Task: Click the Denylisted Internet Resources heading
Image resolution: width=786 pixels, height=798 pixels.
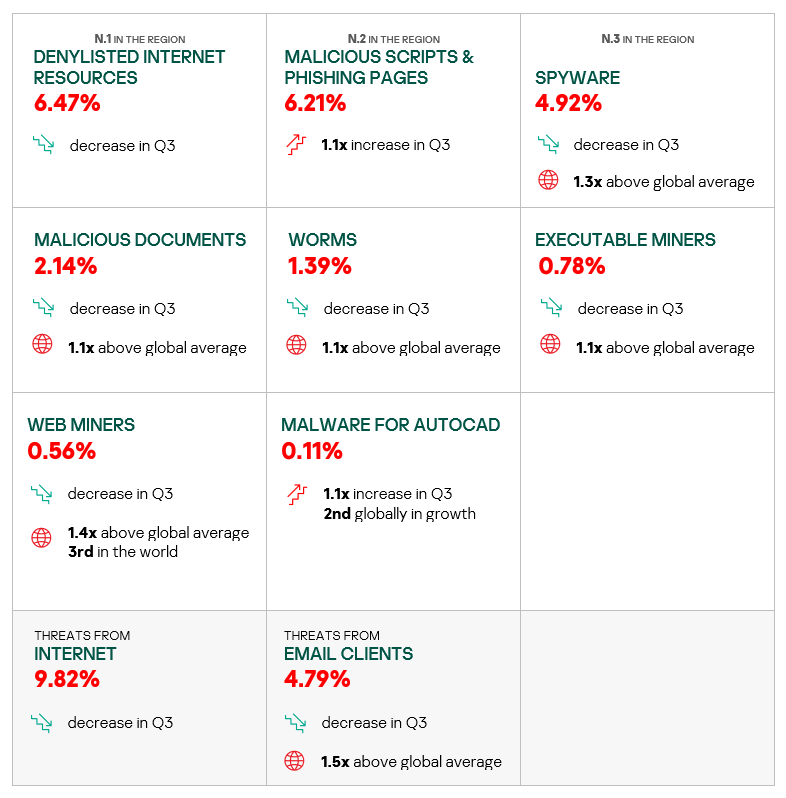Action: pyautogui.click(x=129, y=67)
